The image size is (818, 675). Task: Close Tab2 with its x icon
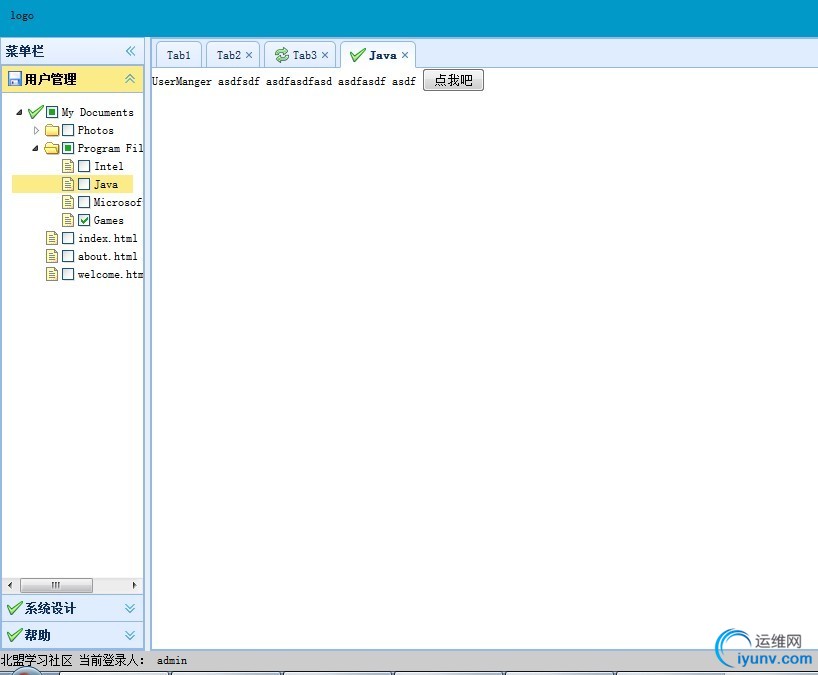click(249, 55)
